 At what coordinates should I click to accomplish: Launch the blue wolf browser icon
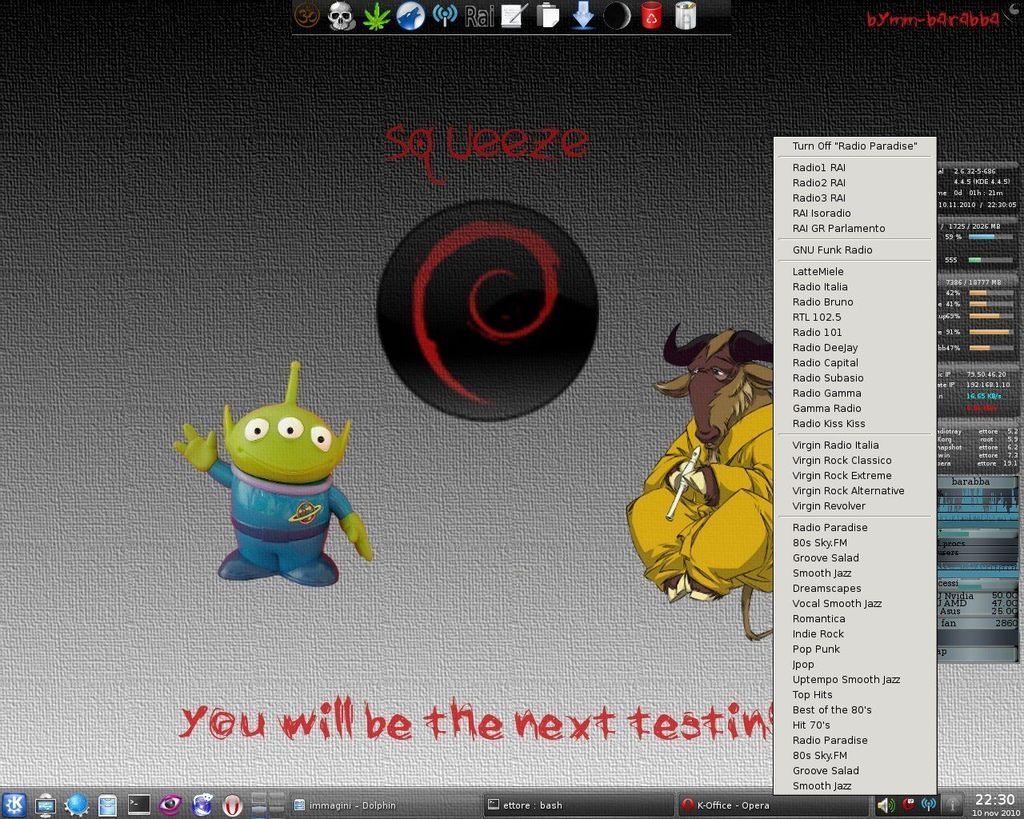pos(411,16)
